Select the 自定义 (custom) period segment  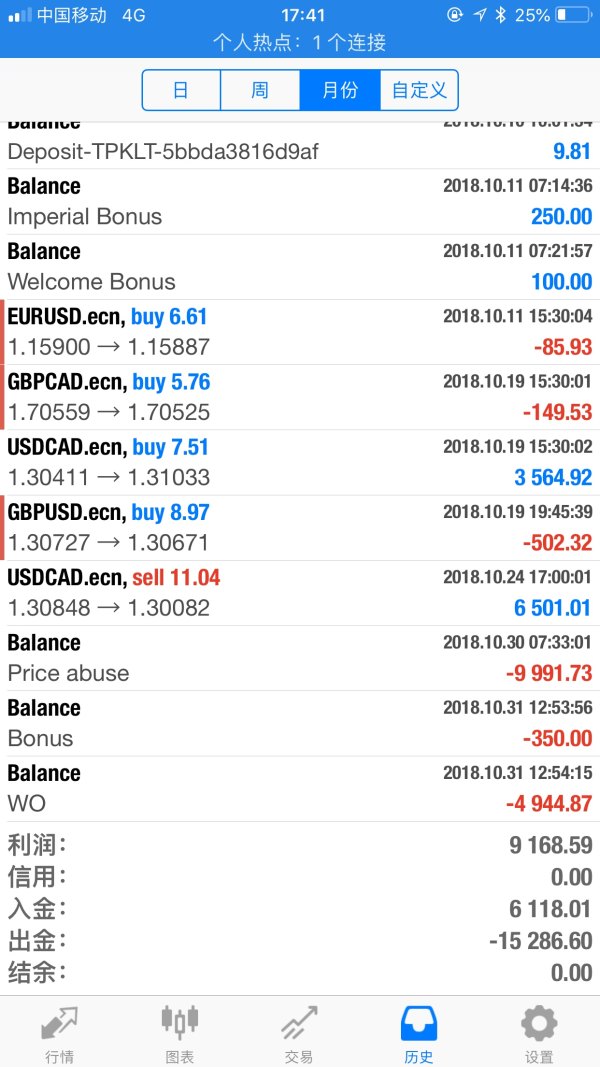pyautogui.click(x=419, y=90)
